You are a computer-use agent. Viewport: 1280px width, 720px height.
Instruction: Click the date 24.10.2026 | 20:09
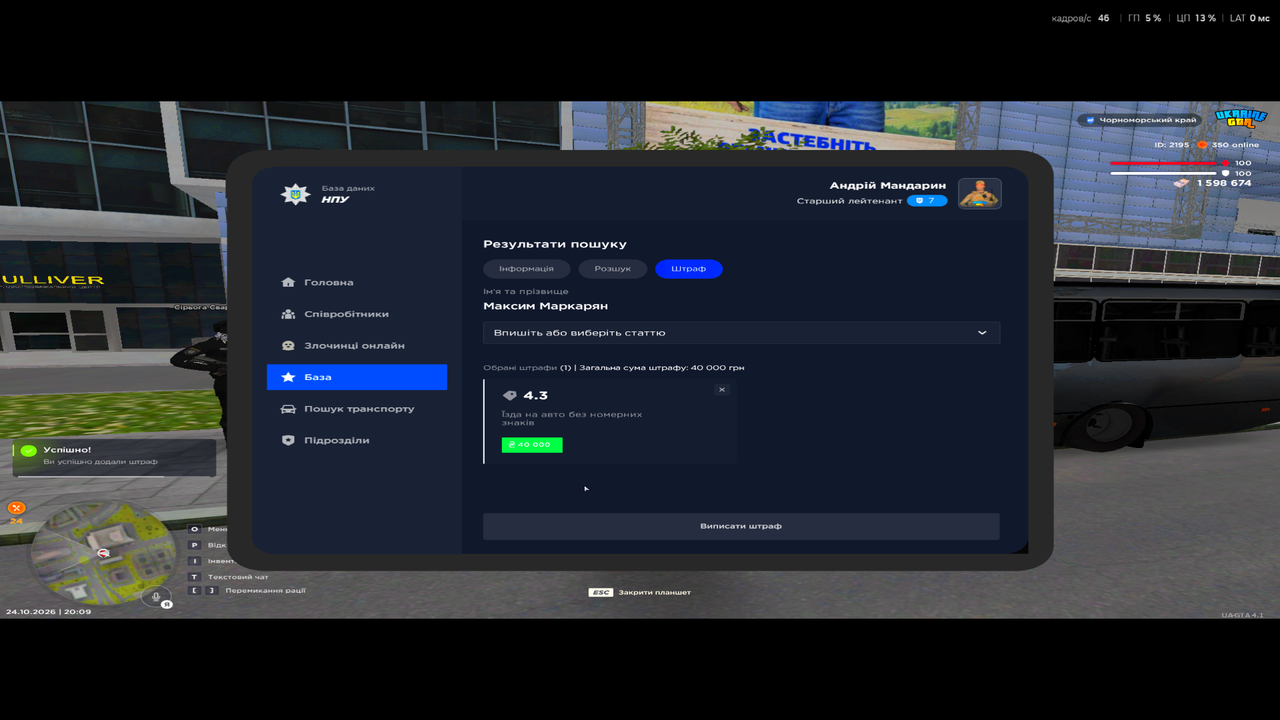pos(48,611)
